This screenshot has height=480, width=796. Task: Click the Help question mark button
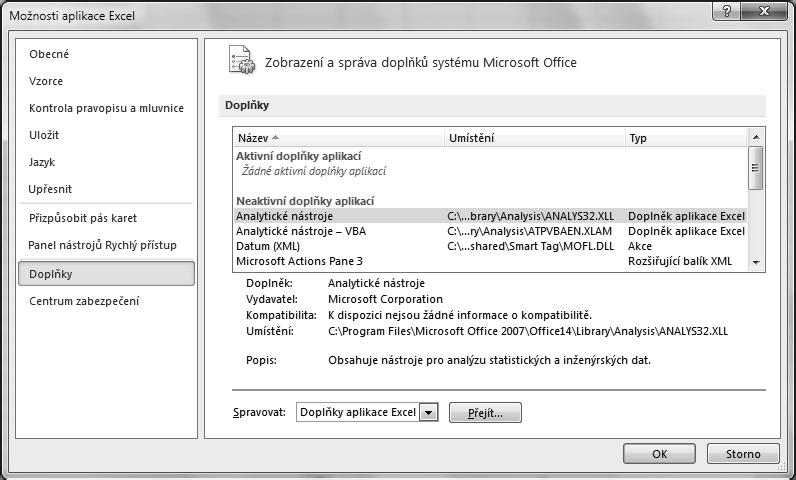727,11
